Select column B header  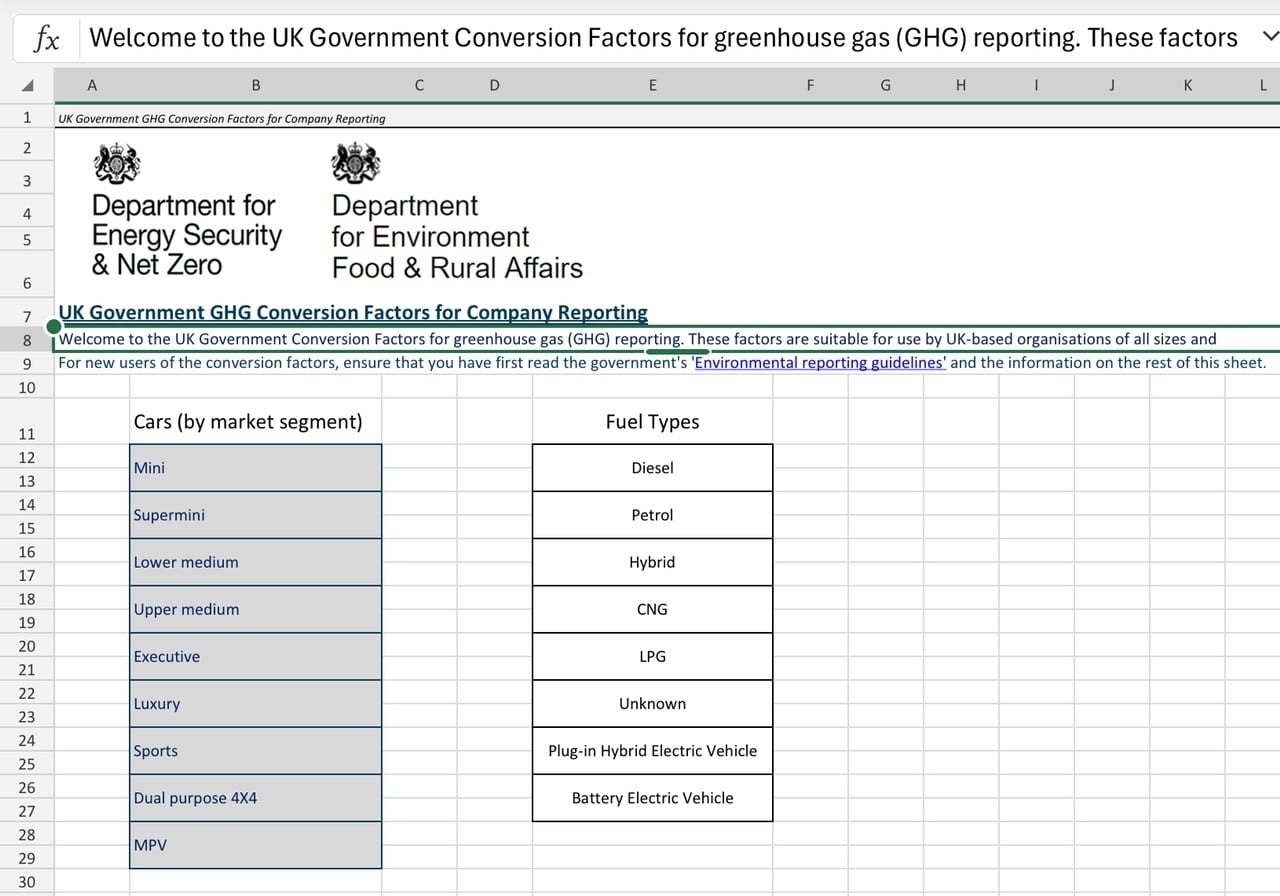256,85
